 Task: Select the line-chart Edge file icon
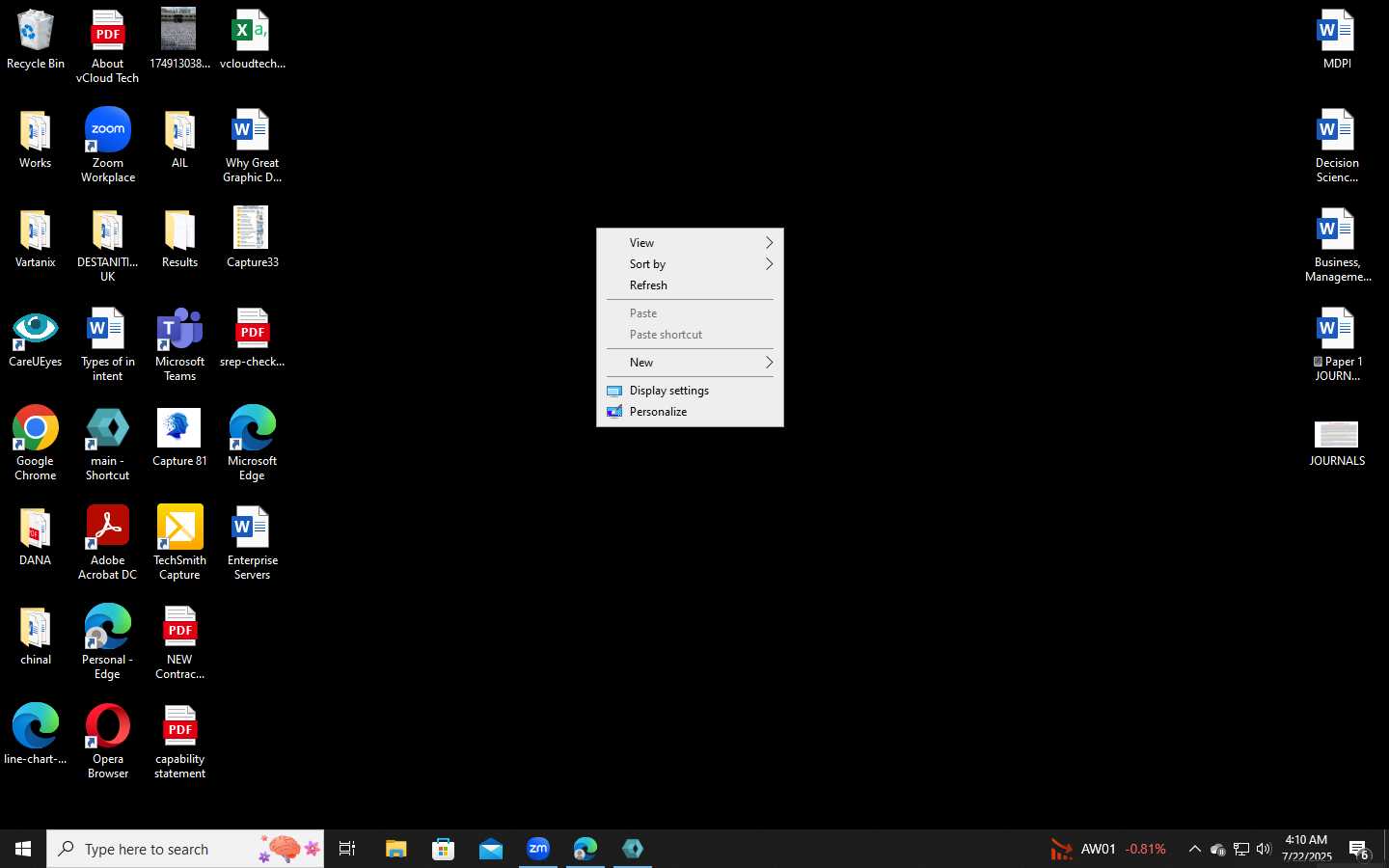[36, 735]
